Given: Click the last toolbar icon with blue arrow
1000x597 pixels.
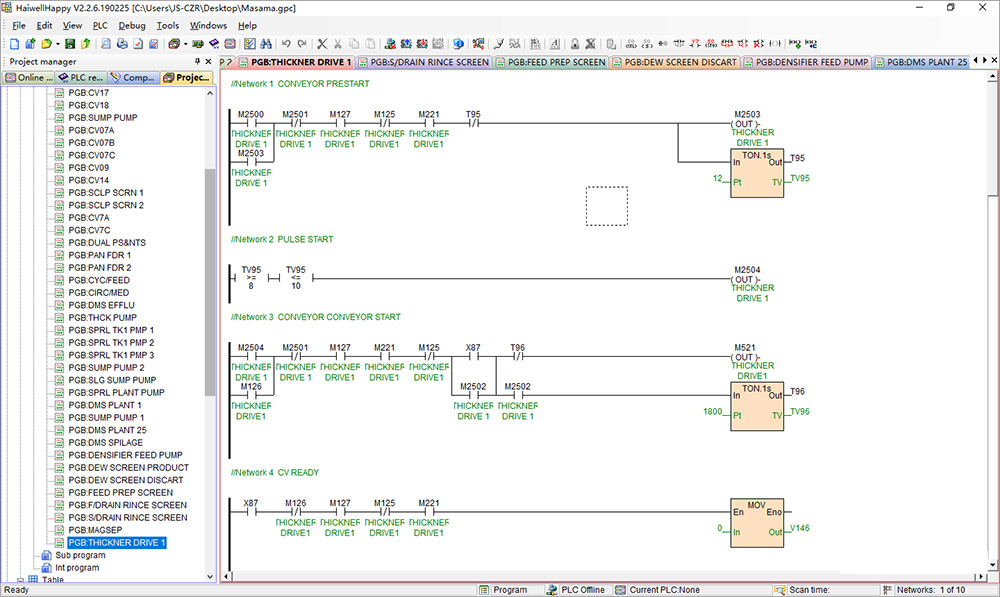Looking at the screenshot, I should (x=811, y=43).
